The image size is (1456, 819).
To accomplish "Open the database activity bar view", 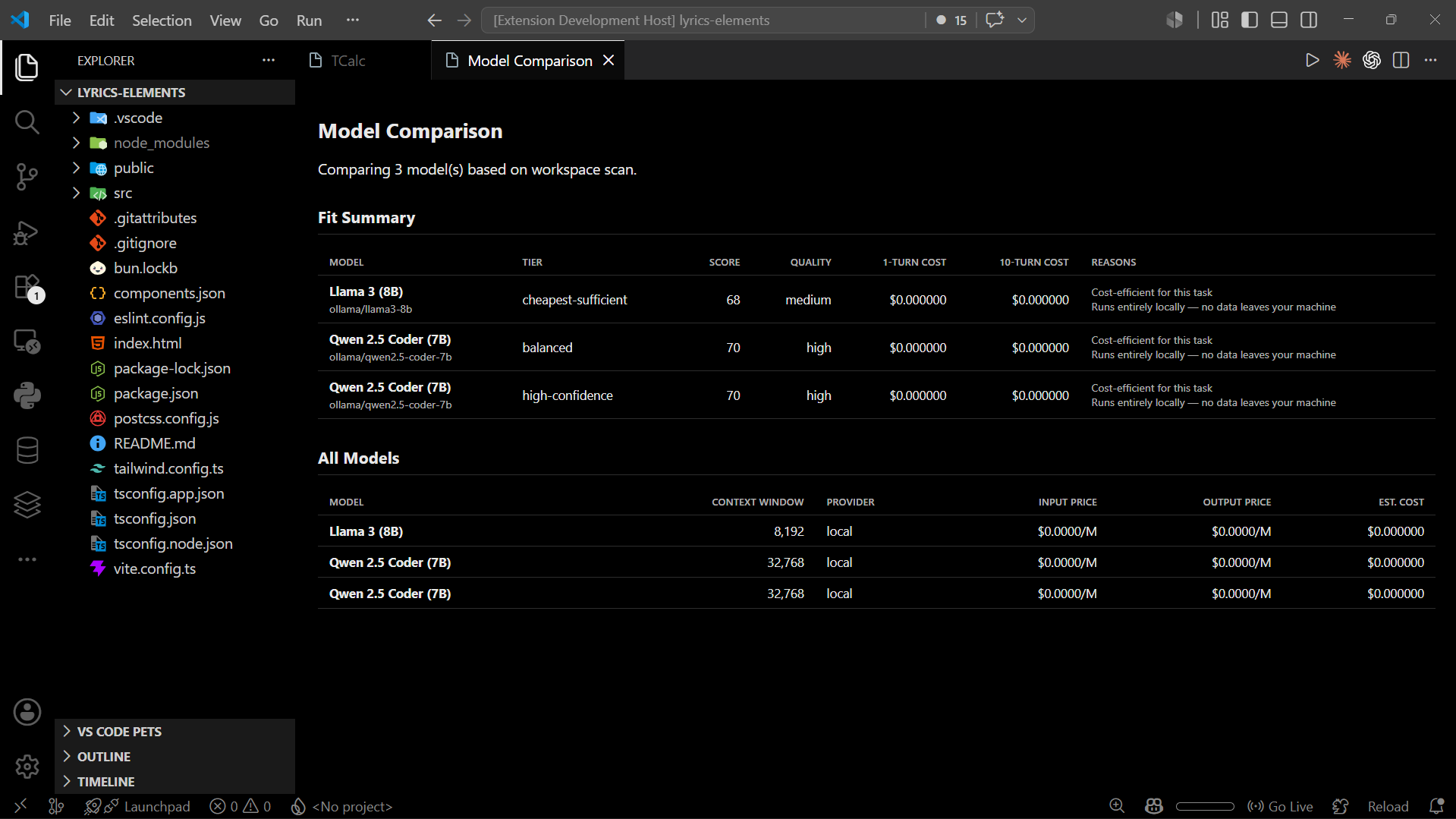I will pos(27,450).
